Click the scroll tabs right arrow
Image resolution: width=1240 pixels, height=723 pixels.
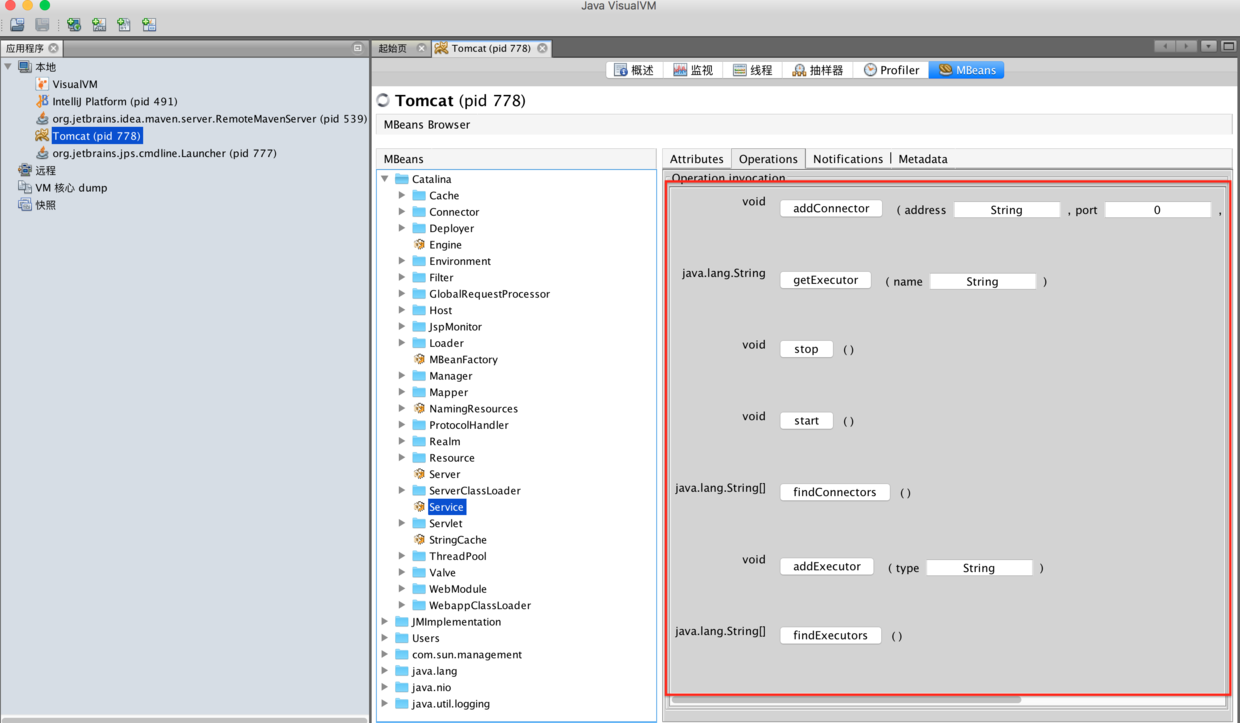[1186, 47]
